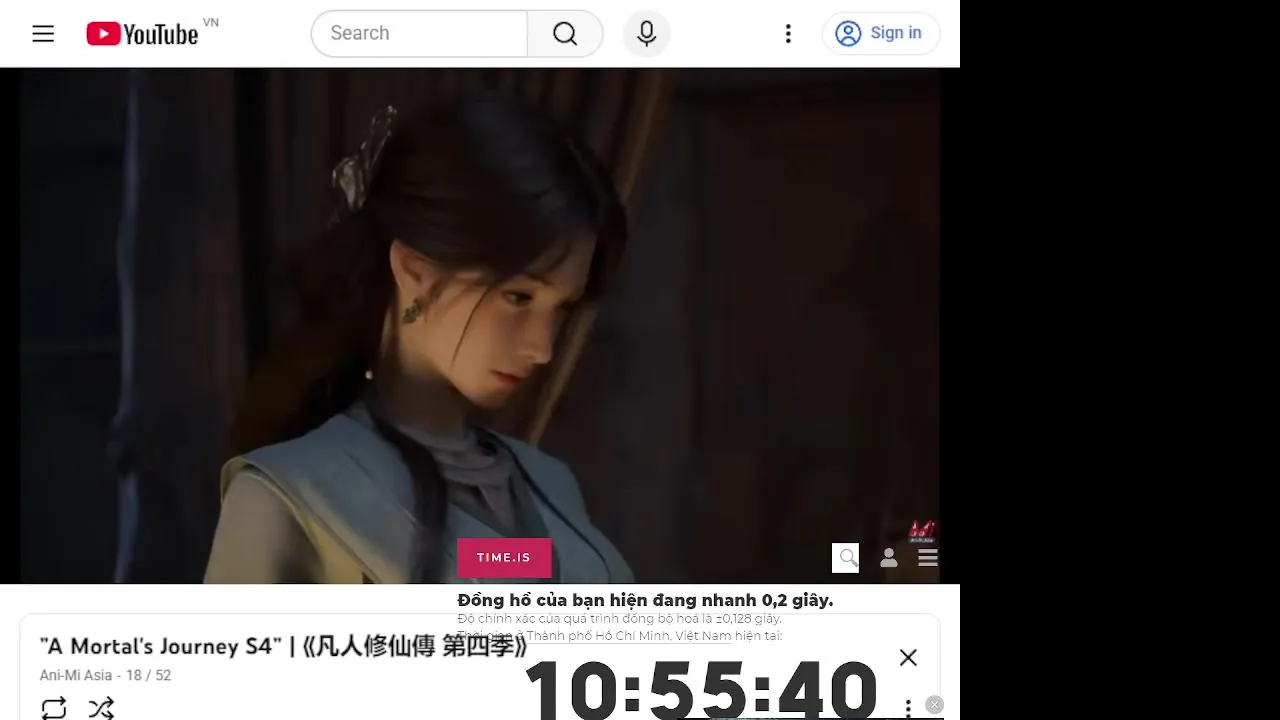Open YouTube settings three-dot menu

click(788, 33)
